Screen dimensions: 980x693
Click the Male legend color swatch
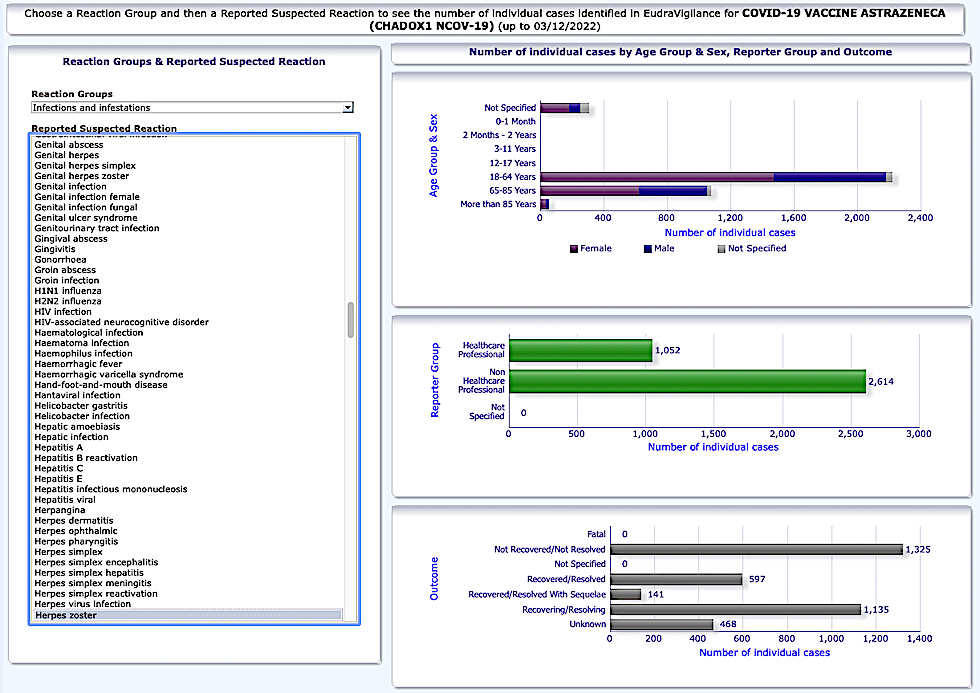648,249
